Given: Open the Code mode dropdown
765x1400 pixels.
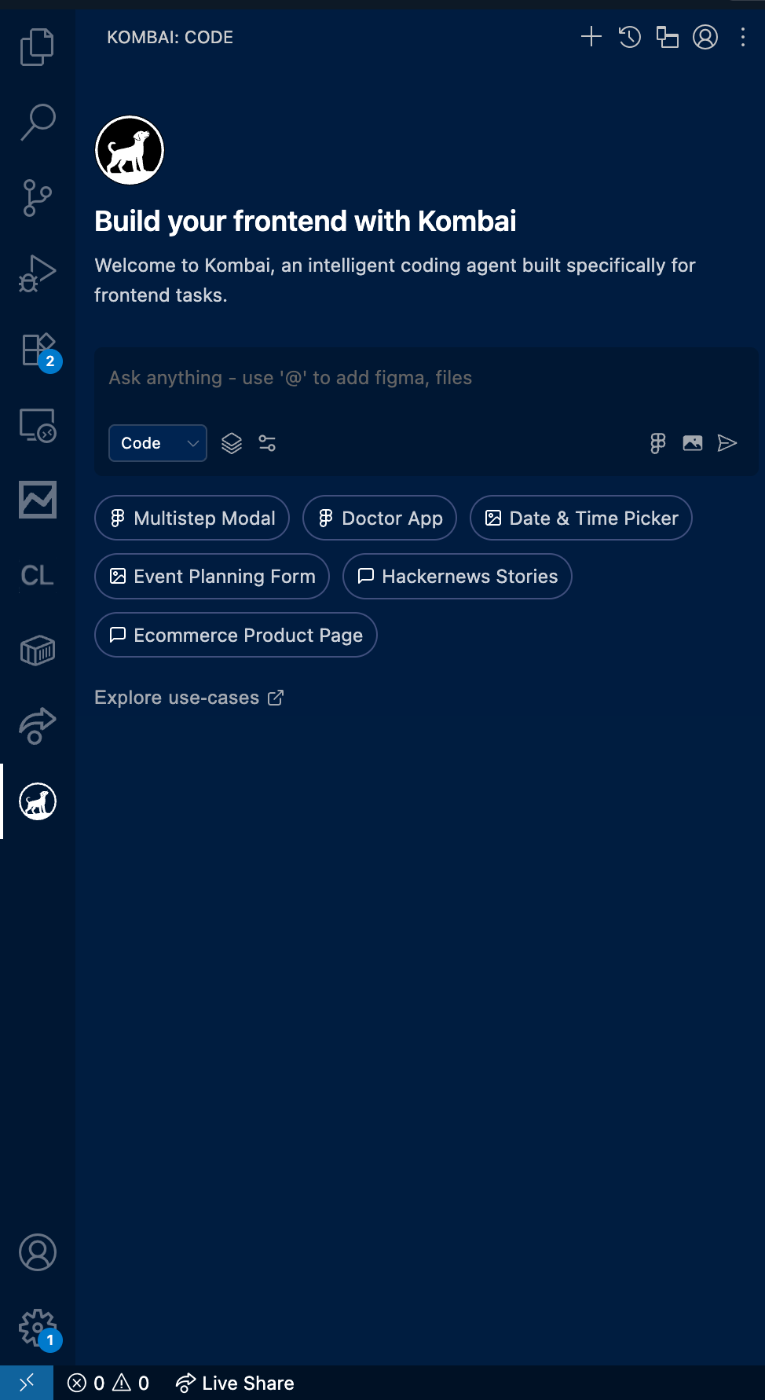Looking at the screenshot, I should [158, 443].
